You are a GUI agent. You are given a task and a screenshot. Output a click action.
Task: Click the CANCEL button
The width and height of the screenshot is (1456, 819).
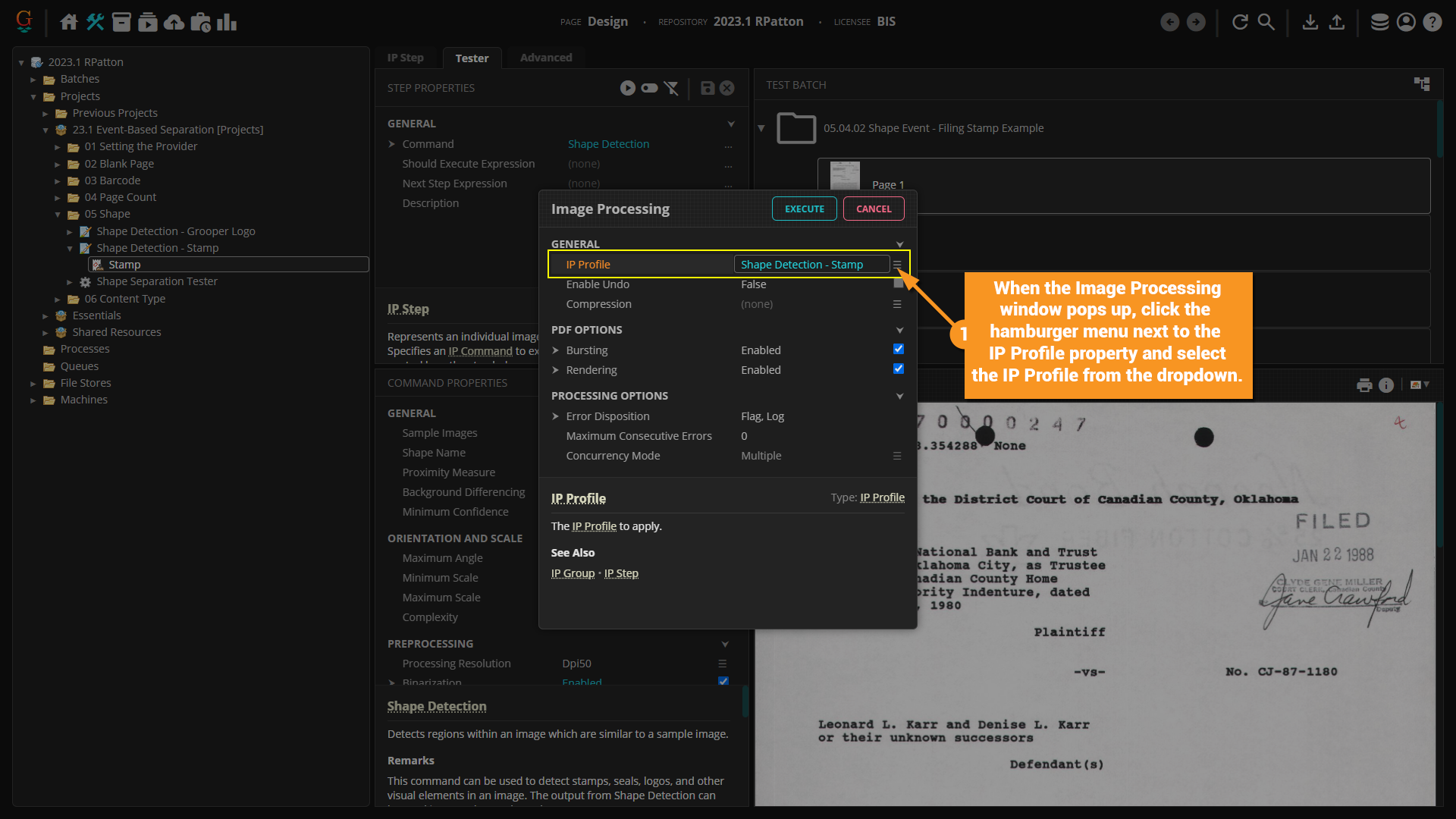pyautogui.click(x=874, y=209)
